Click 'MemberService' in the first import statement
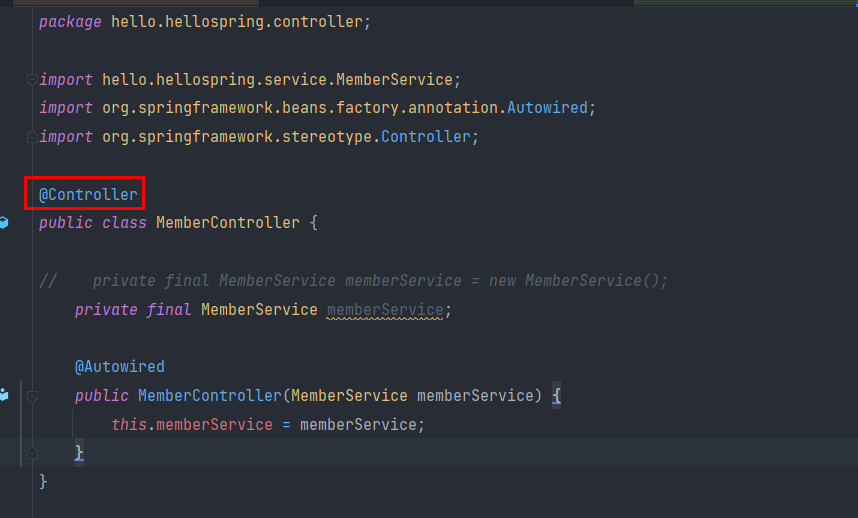This screenshot has width=858, height=518. coord(394,80)
